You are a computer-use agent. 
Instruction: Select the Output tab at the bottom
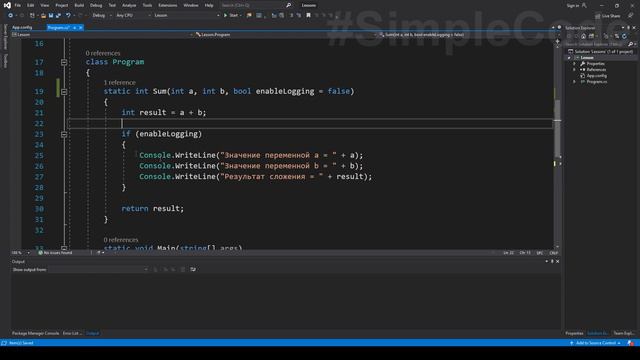pos(93,333)
